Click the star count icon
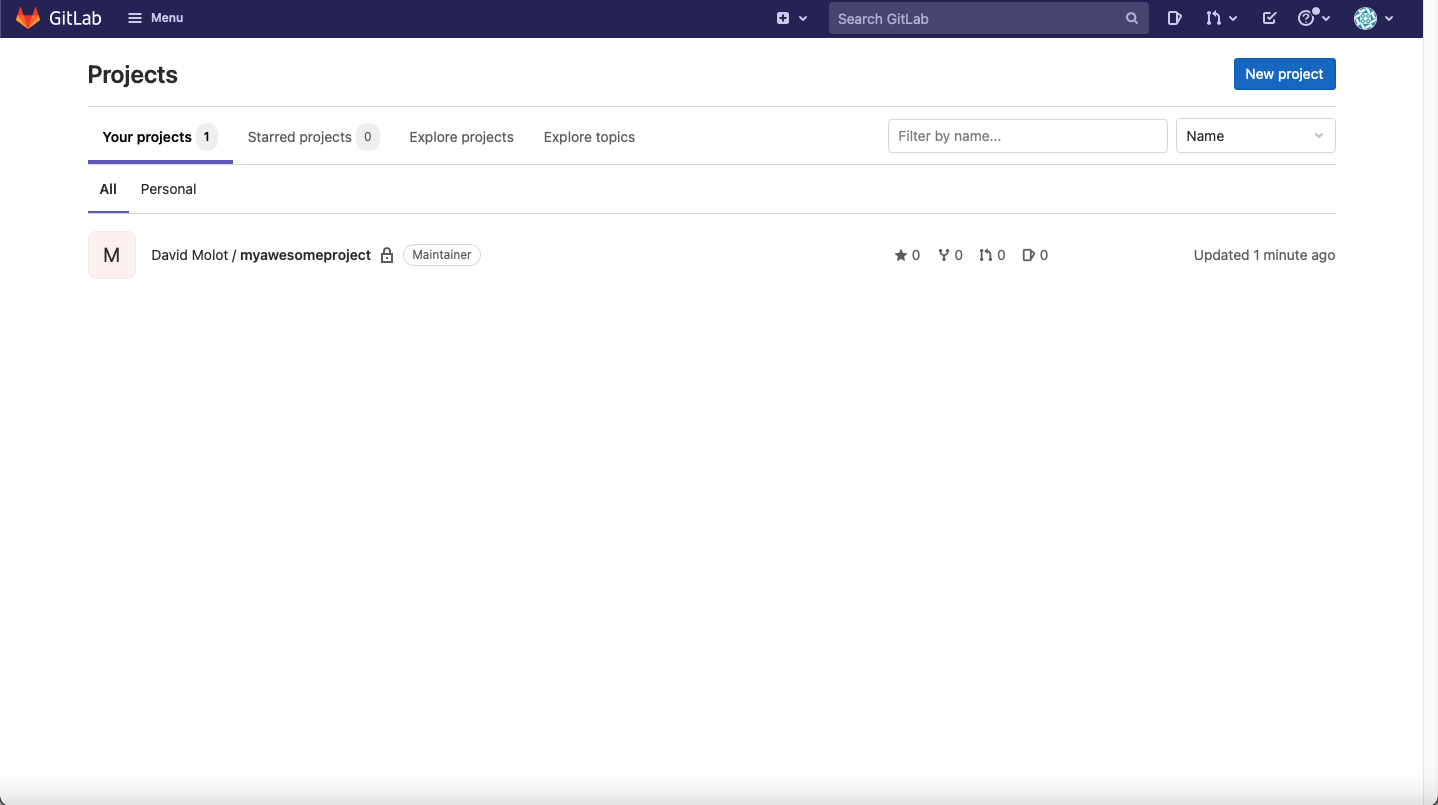This screenshot has height=805, width=1438. click(900, 255)
